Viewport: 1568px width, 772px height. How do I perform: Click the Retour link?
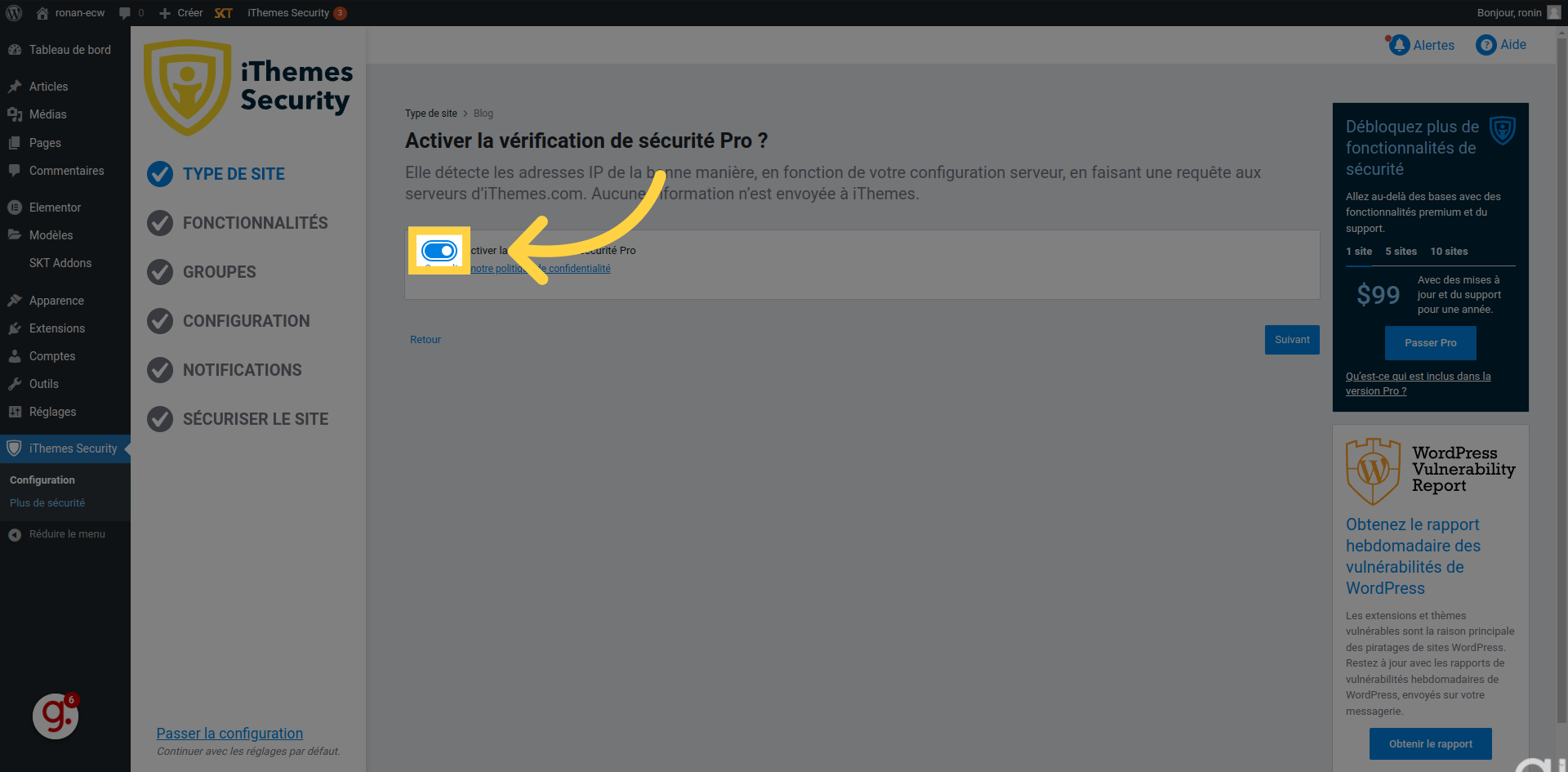425,340
